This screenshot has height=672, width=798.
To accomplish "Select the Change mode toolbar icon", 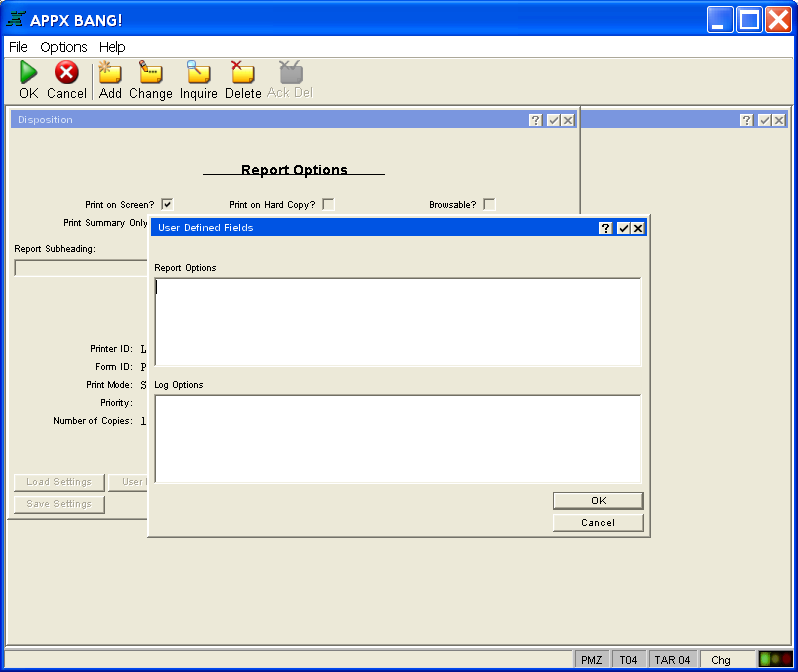I will click(x=150, y=73).
